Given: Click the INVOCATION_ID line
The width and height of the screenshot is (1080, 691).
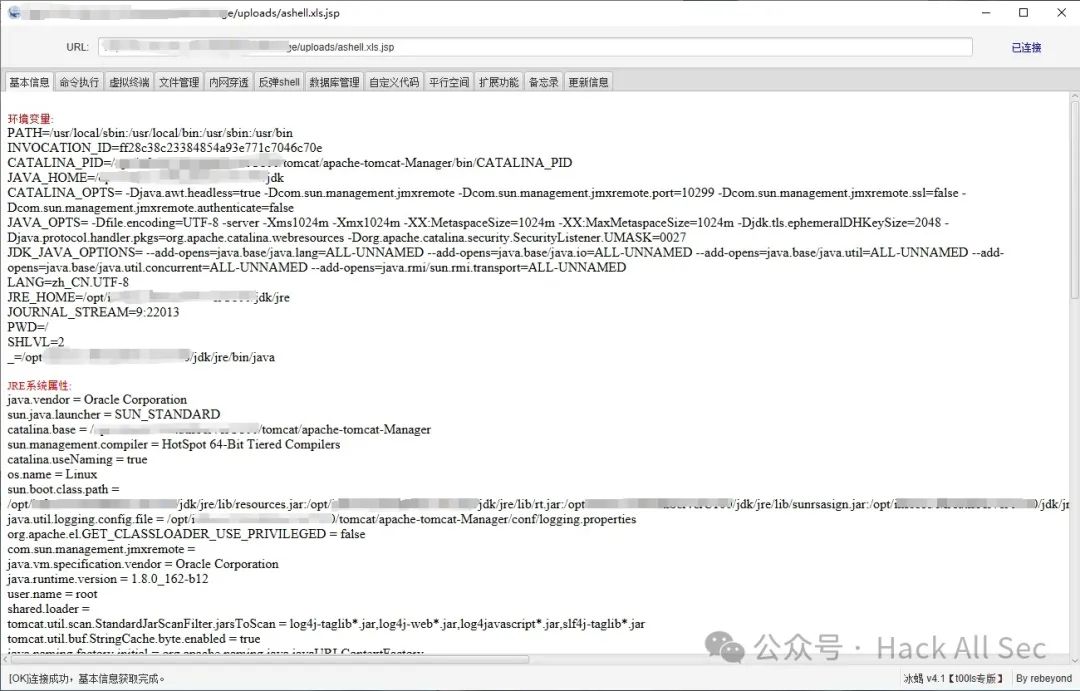Looking at the screenshot, I should (165, 147).
